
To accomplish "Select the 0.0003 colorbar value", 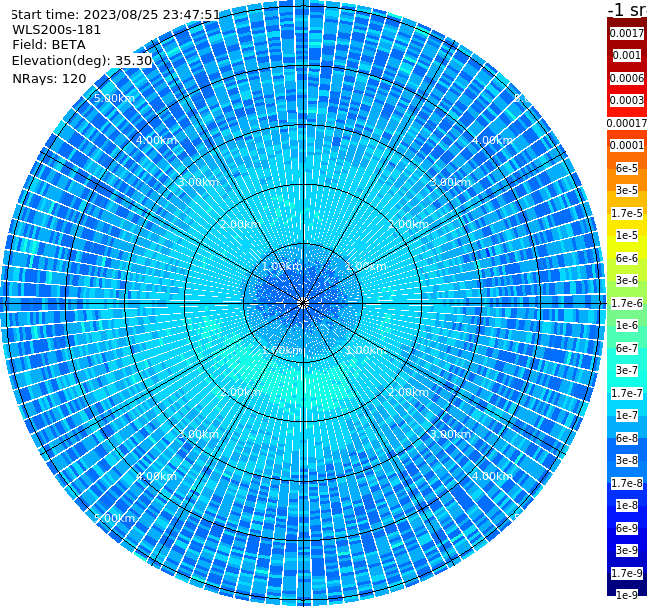I will click(627, 100).
